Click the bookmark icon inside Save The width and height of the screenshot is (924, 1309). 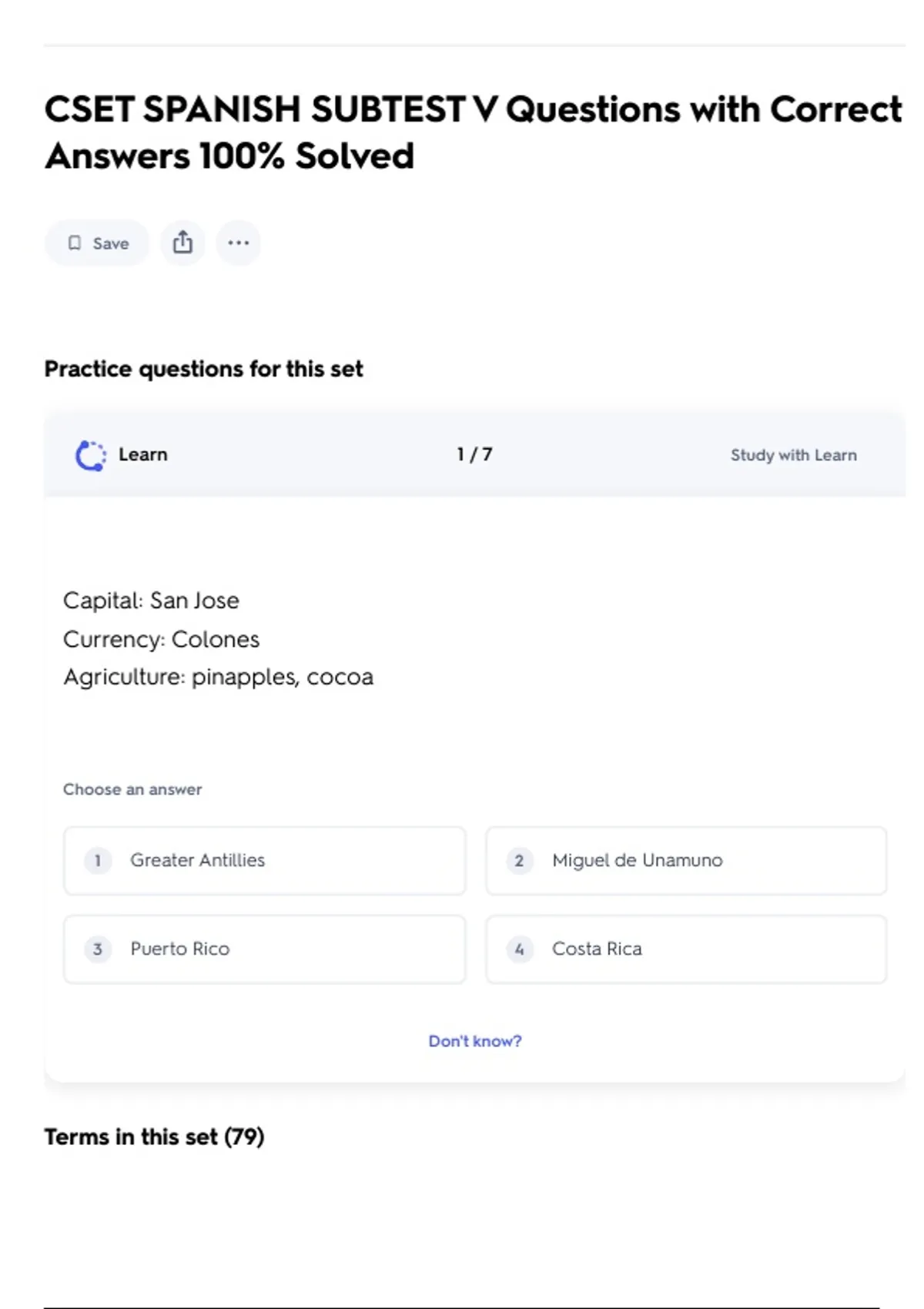(x=75, y=243)
